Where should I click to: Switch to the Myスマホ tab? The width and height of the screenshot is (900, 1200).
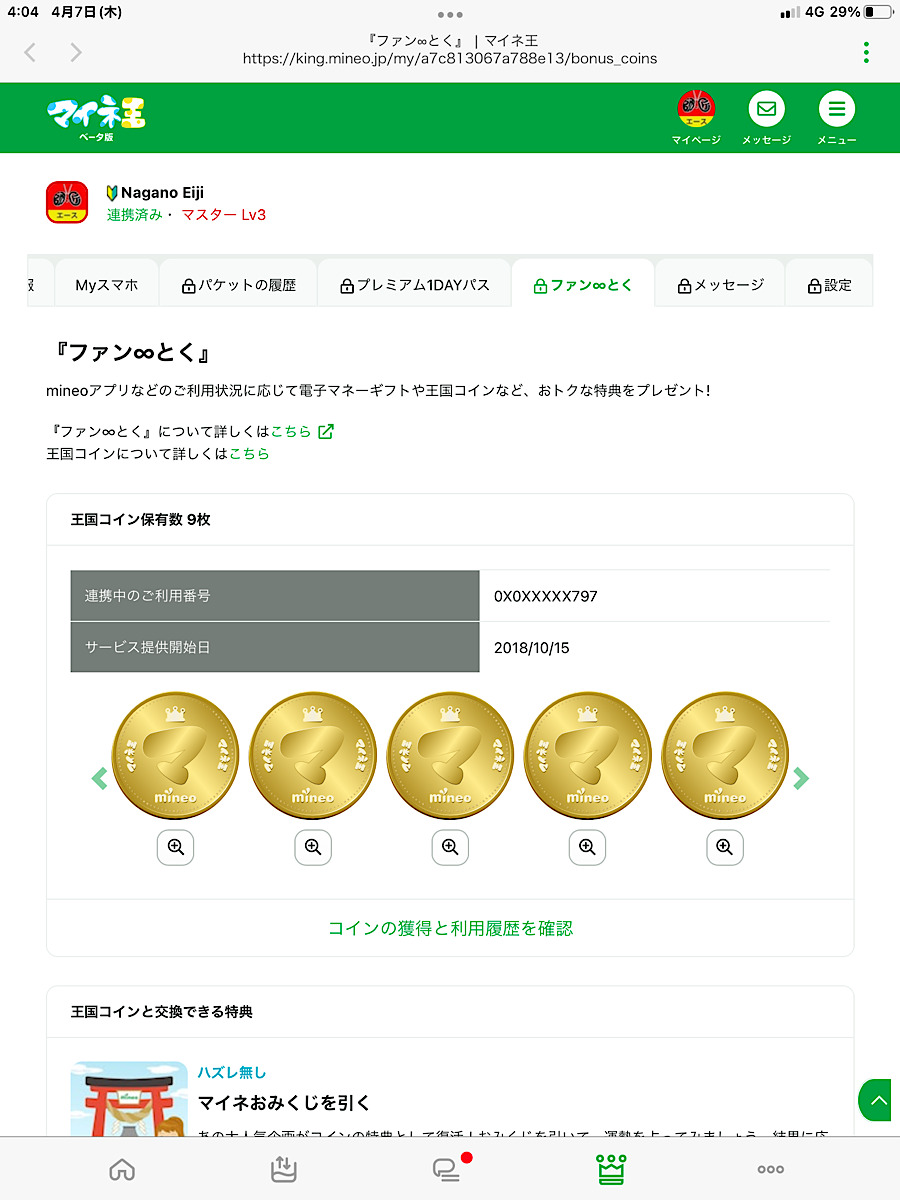tap(107, 285)
